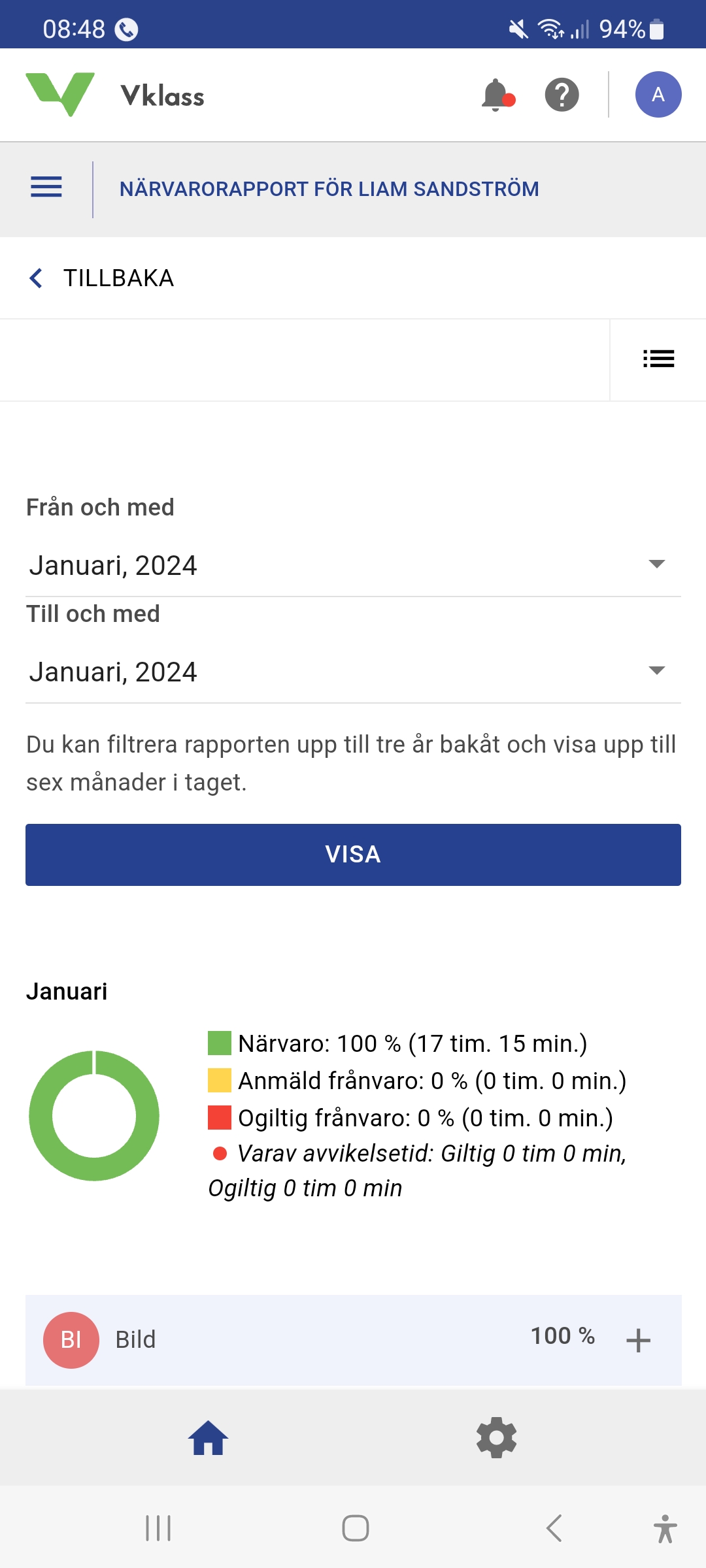Open settings gear in bottom bar
Viewport: 706px width, 1568px height.
(496, 1438)
